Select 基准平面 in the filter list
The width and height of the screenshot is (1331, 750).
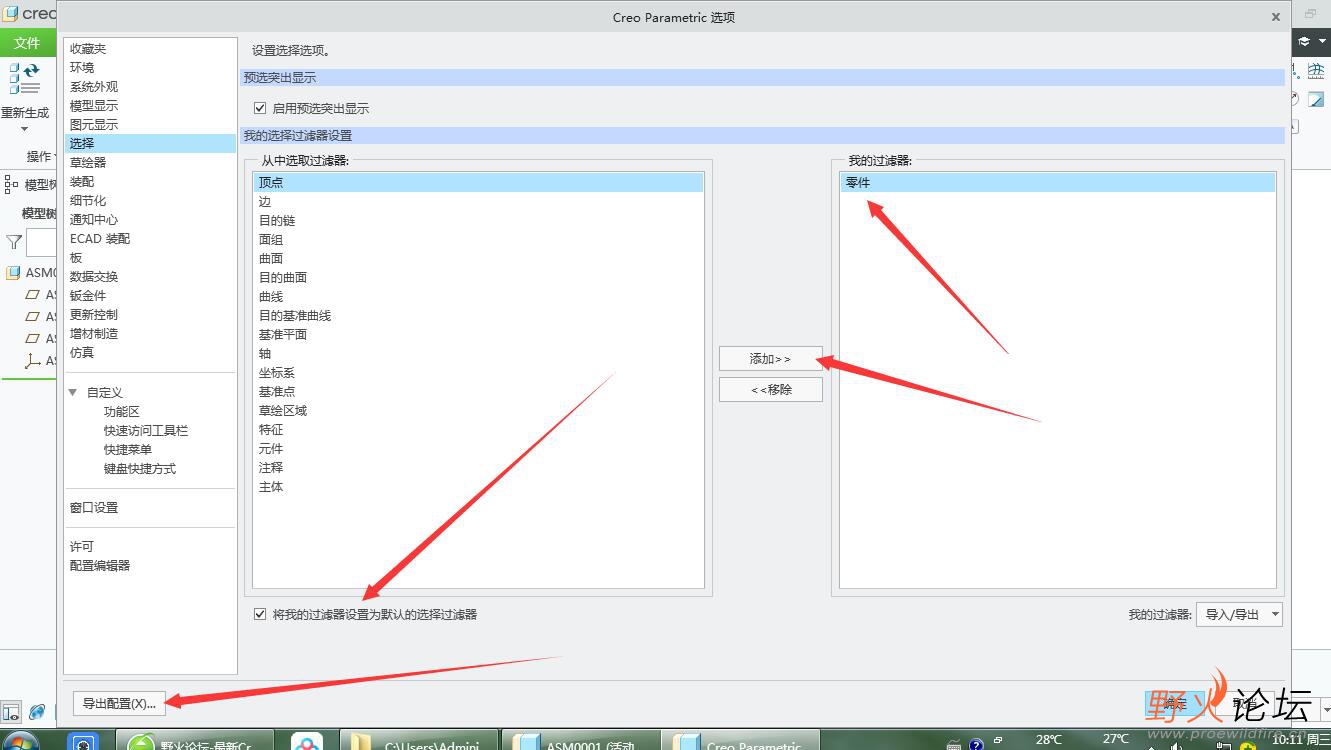click(478, 334)
